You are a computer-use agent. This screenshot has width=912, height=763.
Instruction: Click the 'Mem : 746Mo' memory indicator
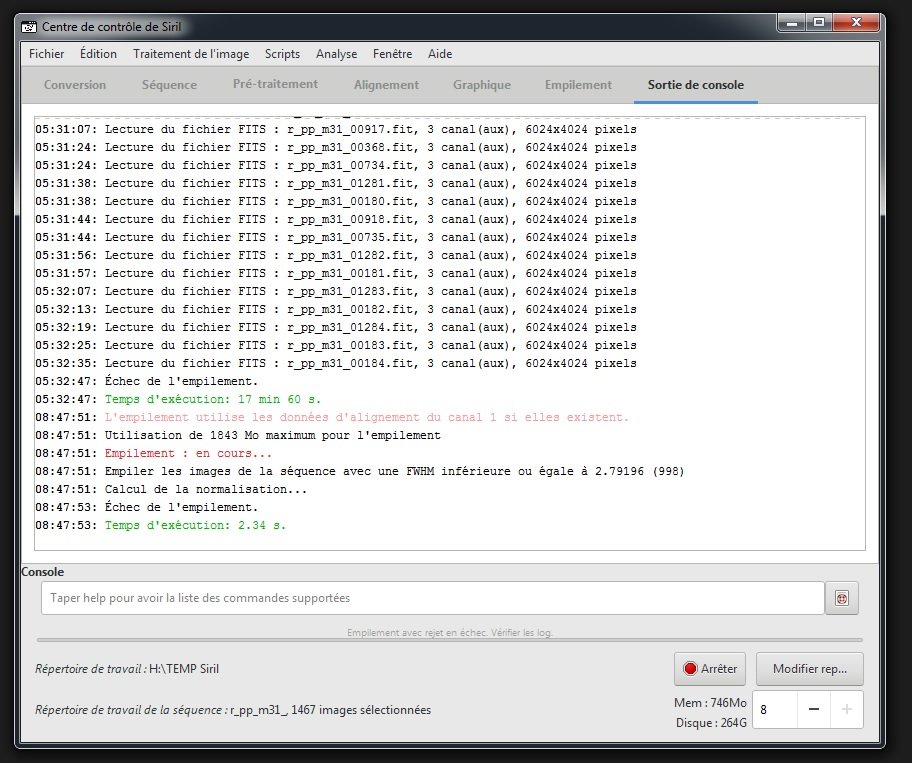click(710, 703)
